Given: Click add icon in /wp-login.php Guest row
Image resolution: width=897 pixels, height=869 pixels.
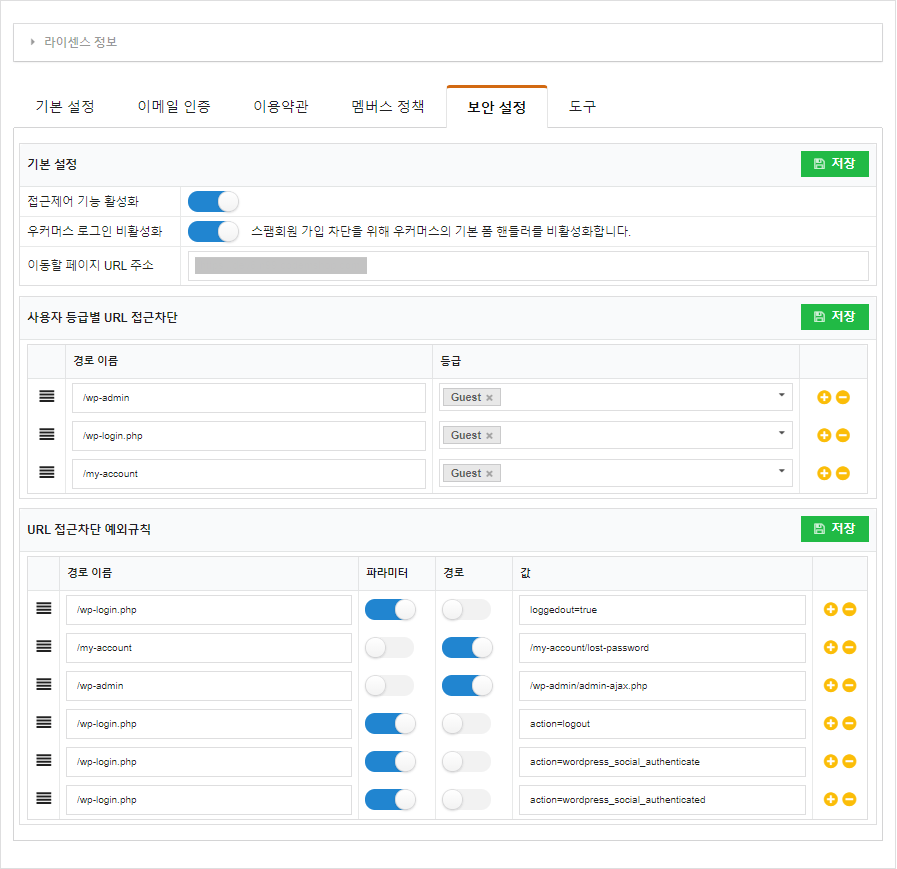Looking at the screenshot, I should 824,435.
